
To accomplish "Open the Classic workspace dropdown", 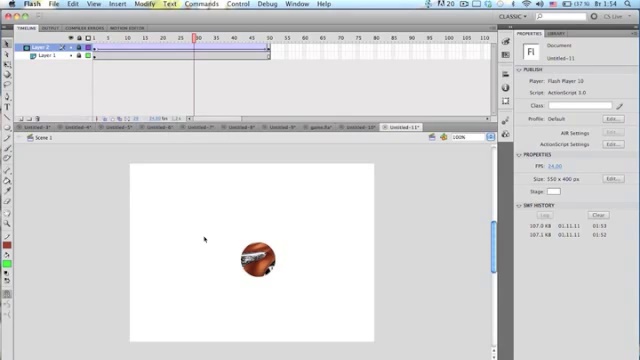I will [513, 16].
